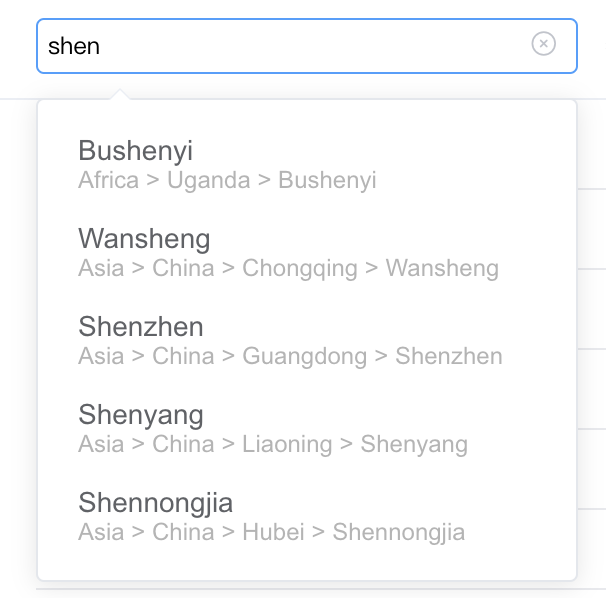Click the Liaoning > Shenyang breadcrumb line
The image size is (606, 598).
point(273,445)
